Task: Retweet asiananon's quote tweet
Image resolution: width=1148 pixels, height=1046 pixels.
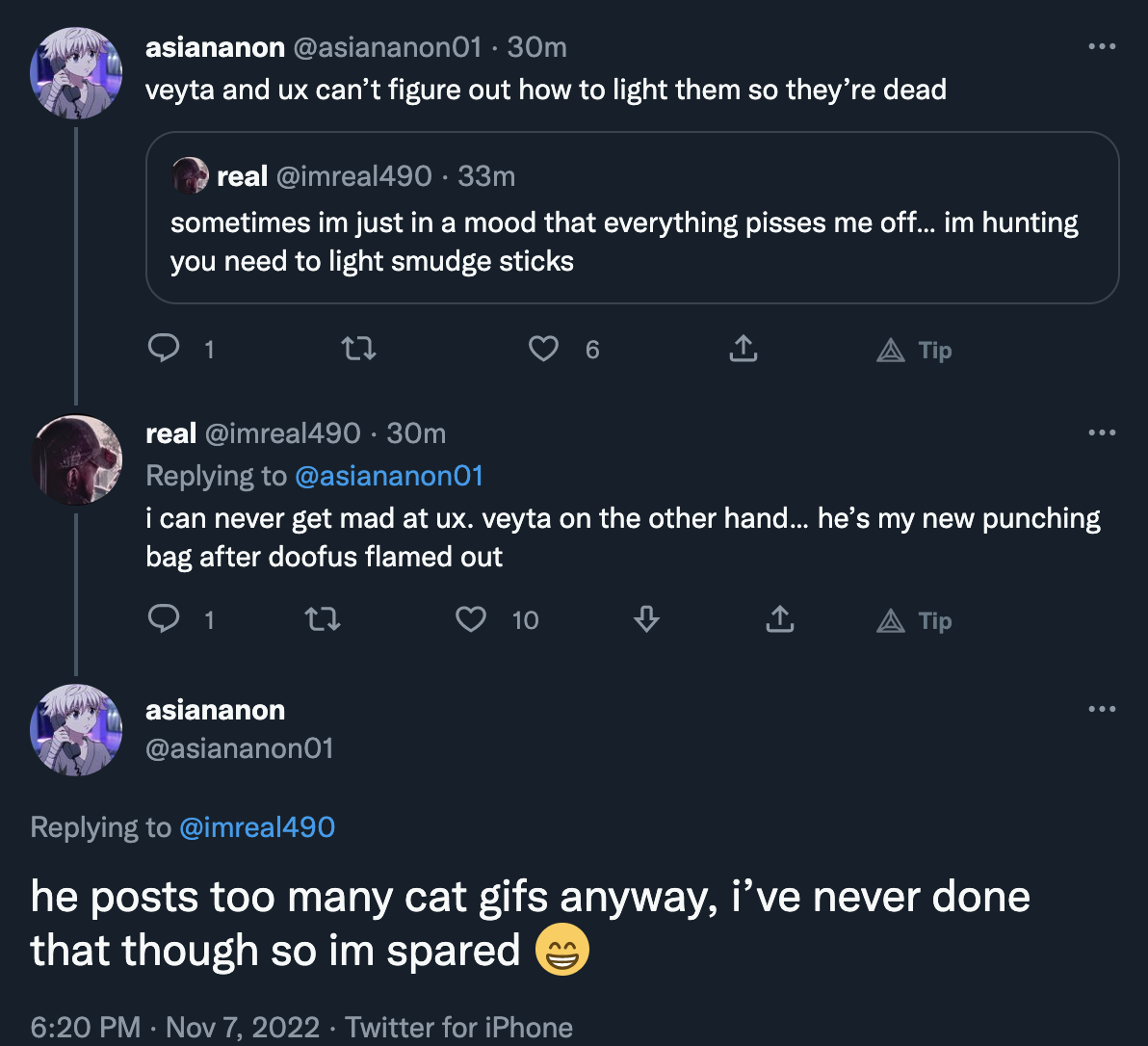Action: (358, 349)
